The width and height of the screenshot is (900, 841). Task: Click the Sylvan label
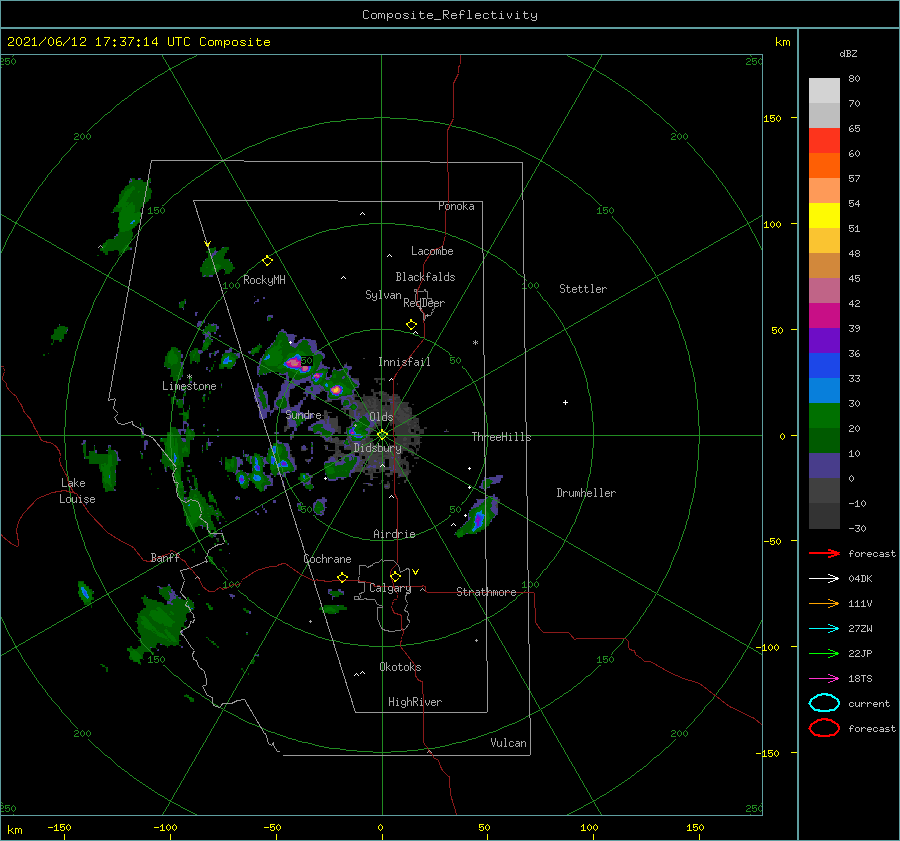click(x=383, y=295)
